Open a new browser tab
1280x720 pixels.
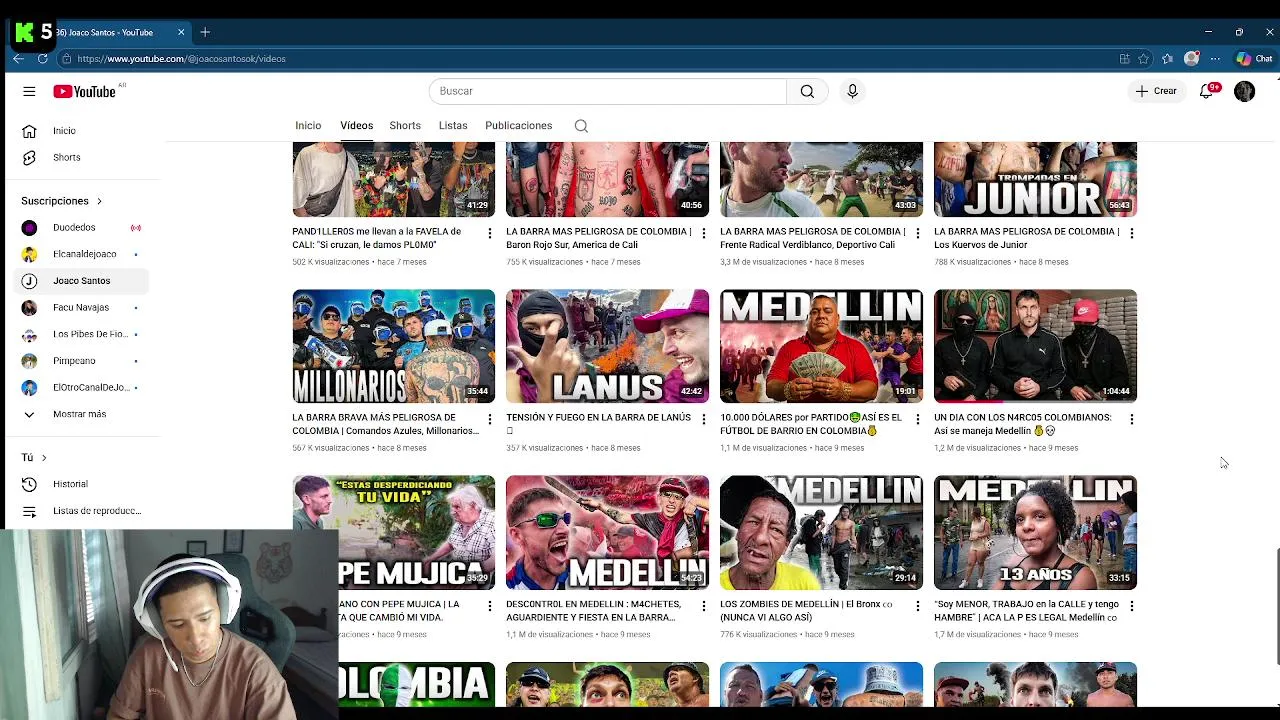tap(205, 32)
